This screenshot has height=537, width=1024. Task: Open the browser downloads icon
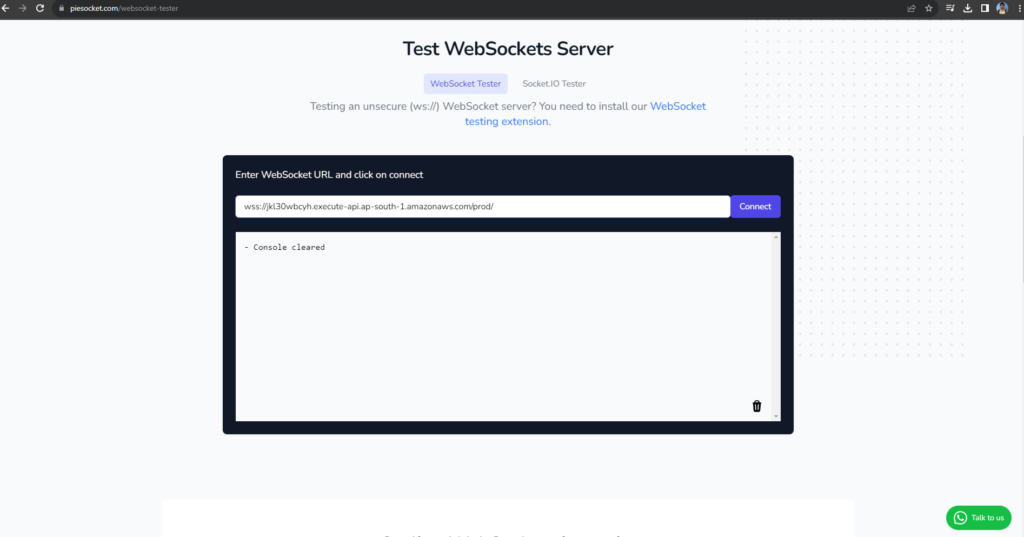(x=967, y=8)
